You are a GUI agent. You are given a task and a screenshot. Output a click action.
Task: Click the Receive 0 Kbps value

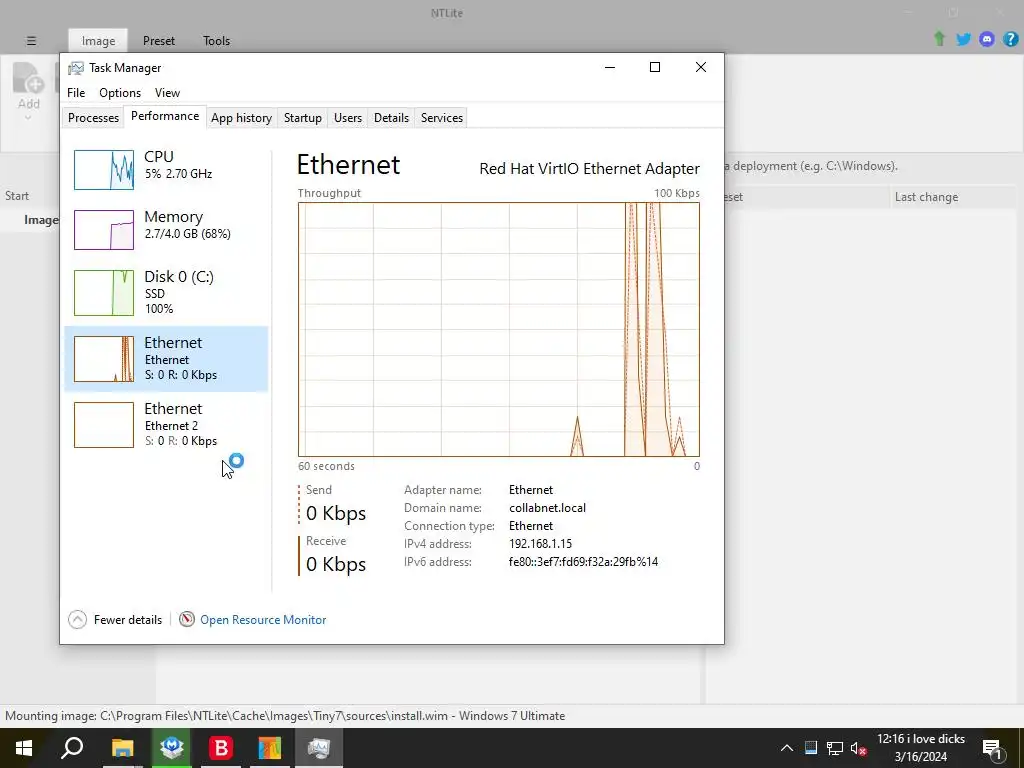[336, 564]
